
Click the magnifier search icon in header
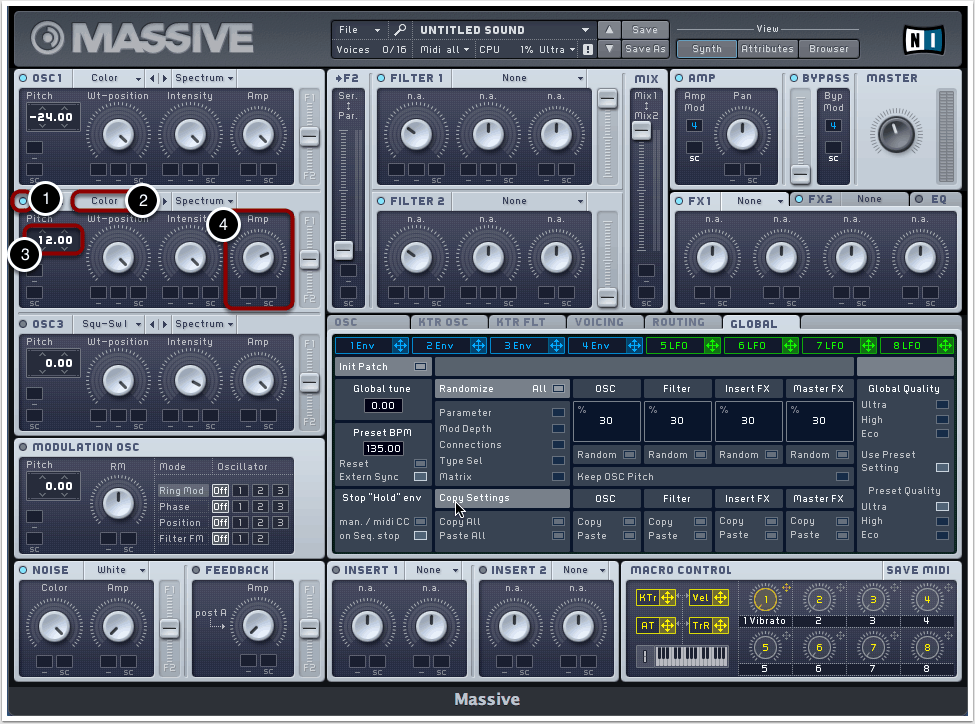click(400, 31)
